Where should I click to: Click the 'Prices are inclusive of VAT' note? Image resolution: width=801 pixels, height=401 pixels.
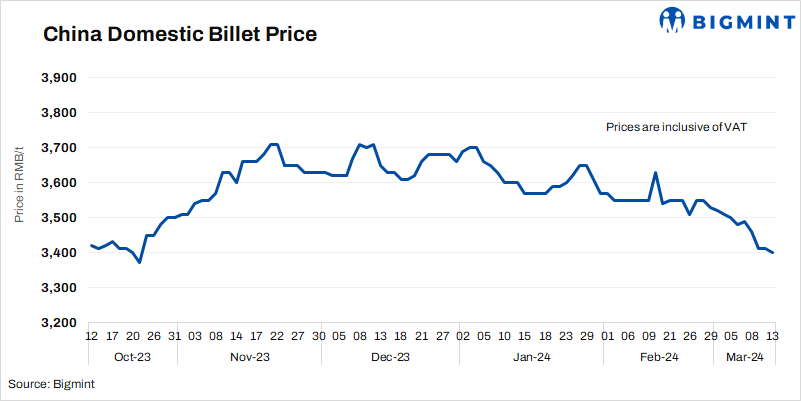coord(677,127)
